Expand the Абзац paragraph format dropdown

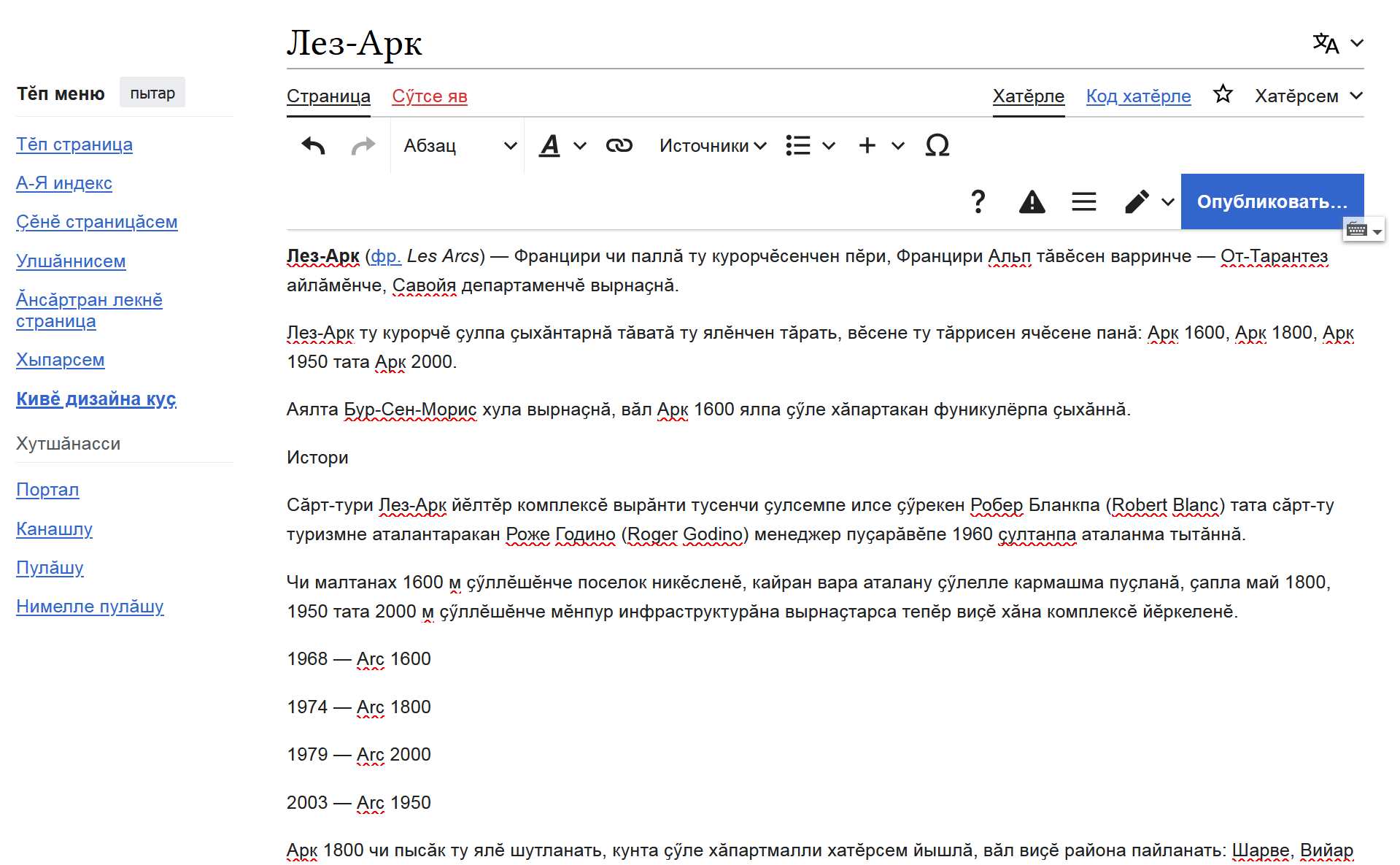point(459,146)
